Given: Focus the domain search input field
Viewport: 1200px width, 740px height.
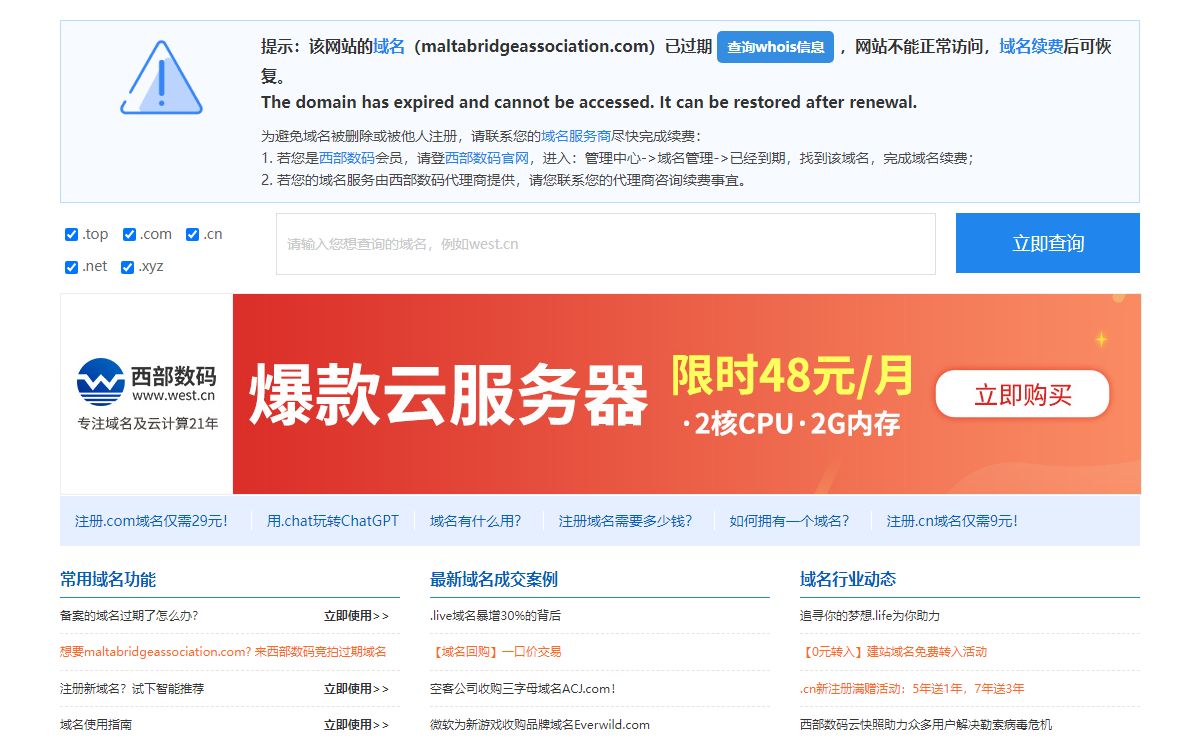Looking at the screenshot, I should click(x=606, y=244).
